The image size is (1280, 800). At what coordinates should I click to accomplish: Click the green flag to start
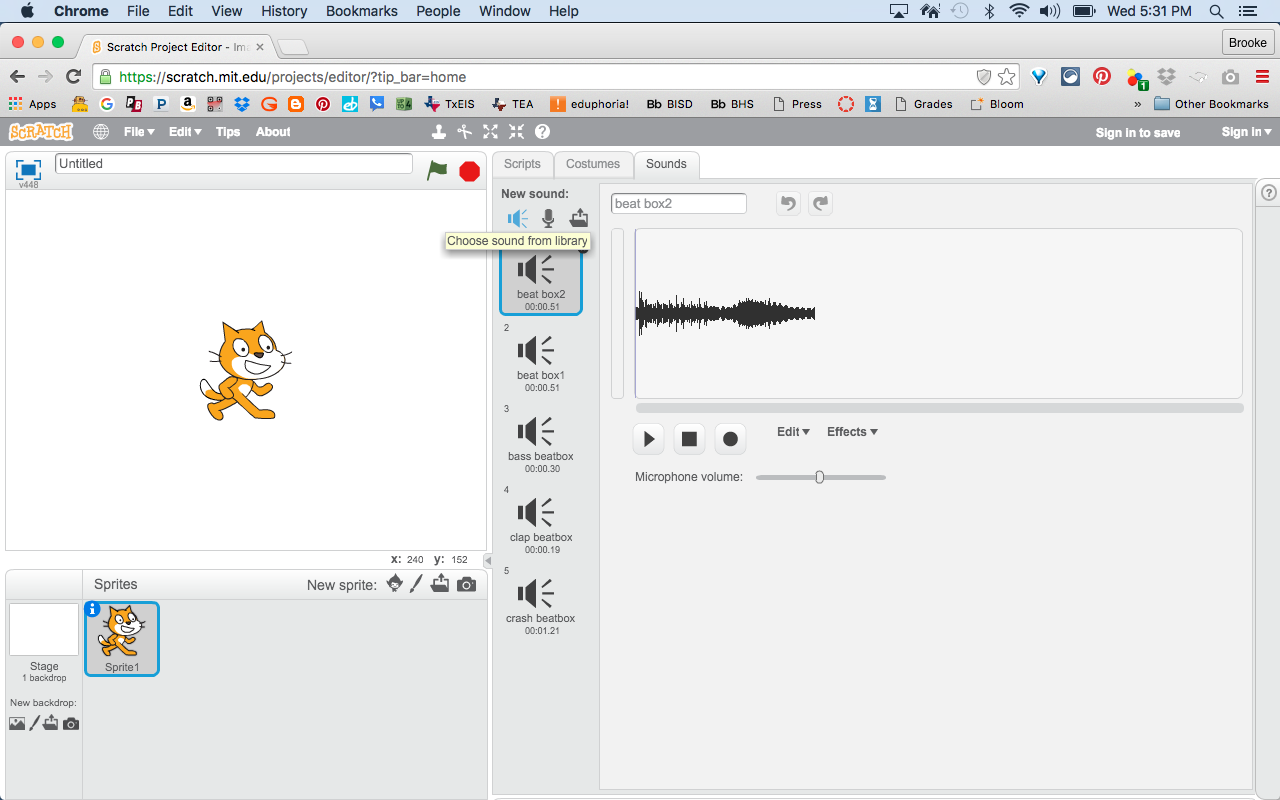437,170
